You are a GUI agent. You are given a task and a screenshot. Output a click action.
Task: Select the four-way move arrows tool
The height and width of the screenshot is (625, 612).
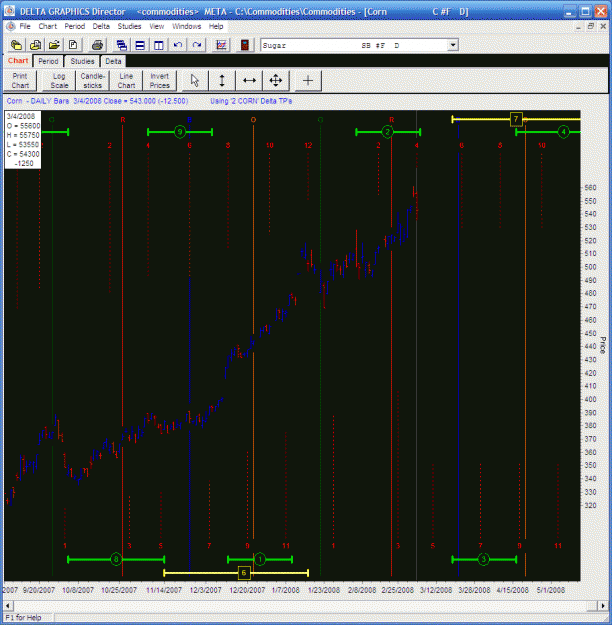tap(276, 81)
